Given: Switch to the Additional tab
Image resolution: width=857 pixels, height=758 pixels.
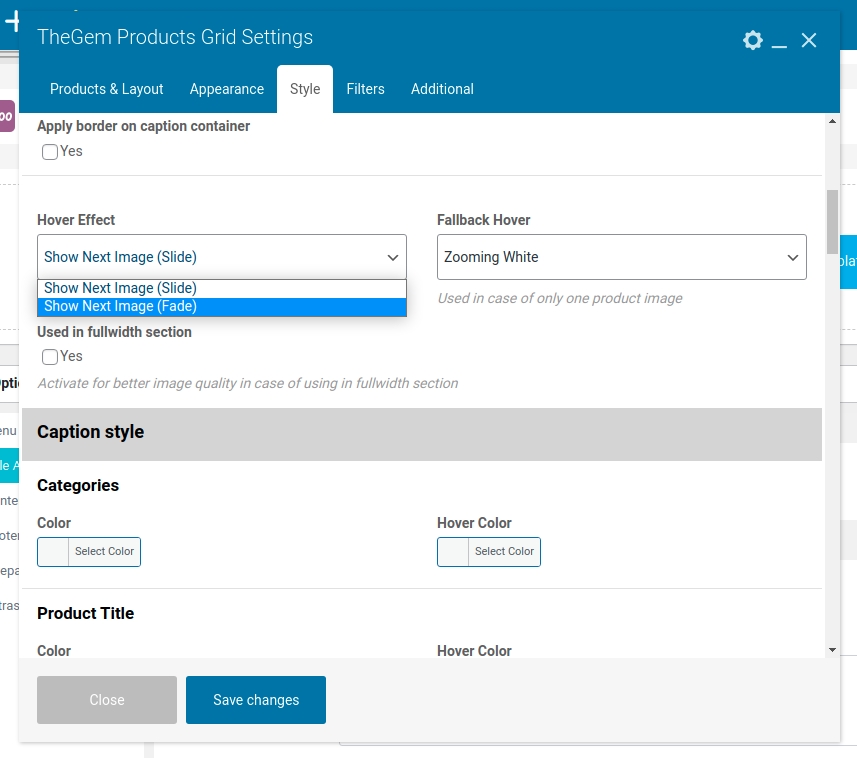Looking at the screenshot, I should click(442, 89).
